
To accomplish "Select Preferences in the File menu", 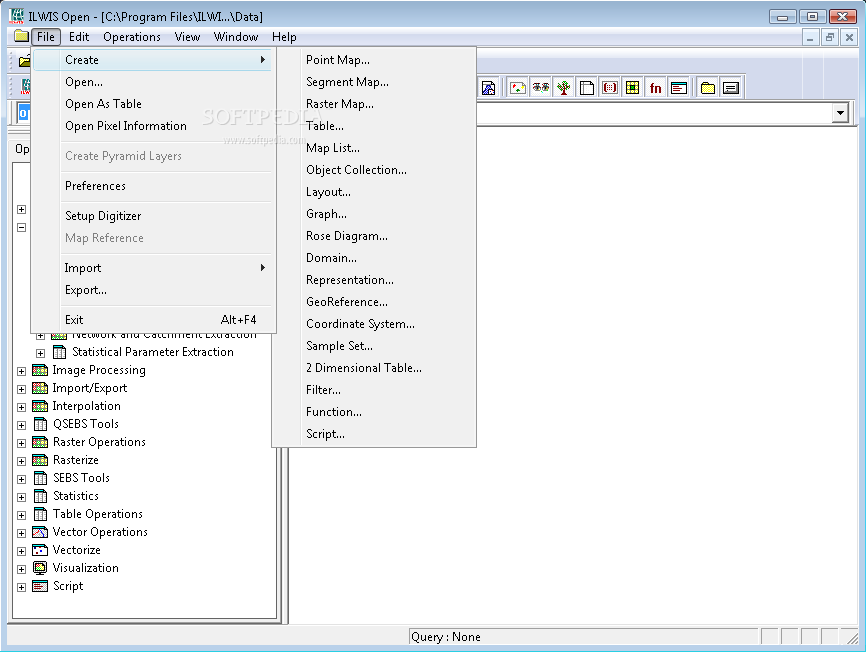I will (x=95, y=186).
